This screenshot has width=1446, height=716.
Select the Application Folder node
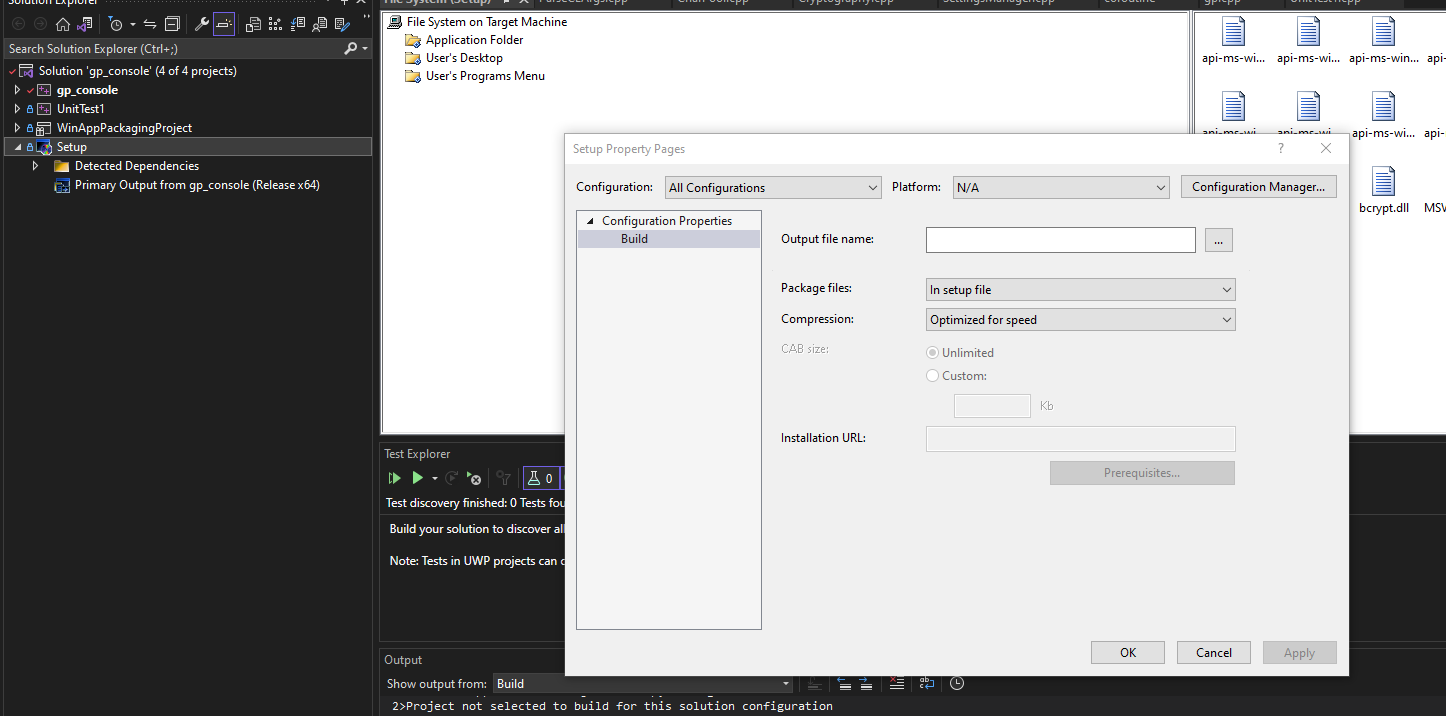[474, 40]
